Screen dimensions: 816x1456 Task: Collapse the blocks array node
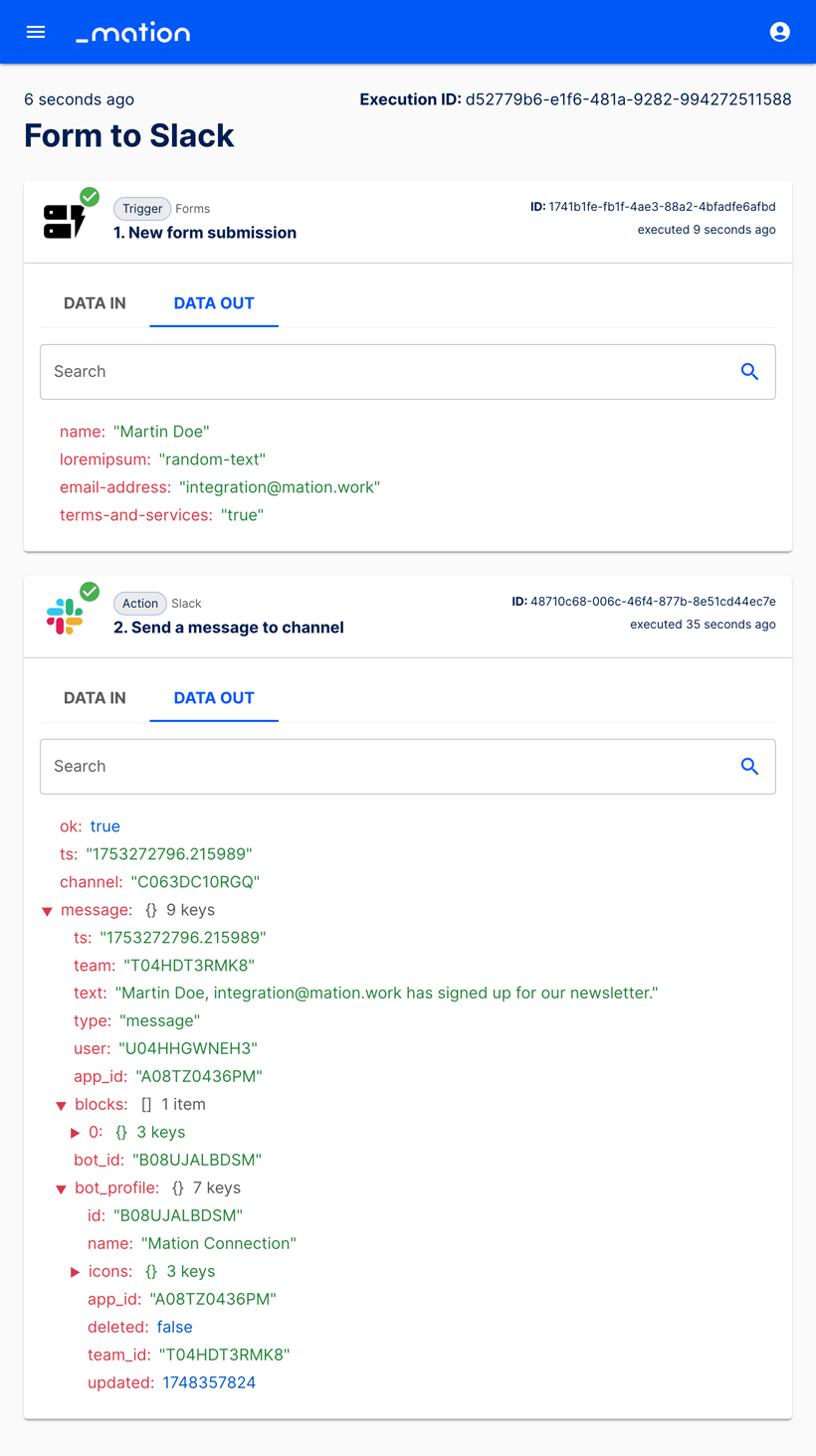[x=61, y=1105]
